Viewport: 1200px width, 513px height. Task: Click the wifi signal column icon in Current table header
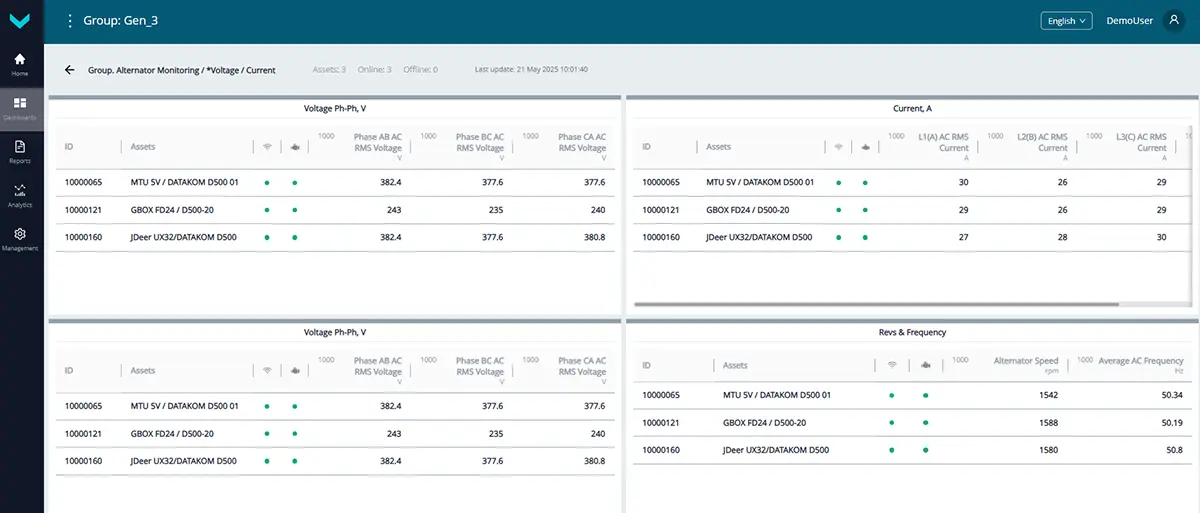pos(838,147)
